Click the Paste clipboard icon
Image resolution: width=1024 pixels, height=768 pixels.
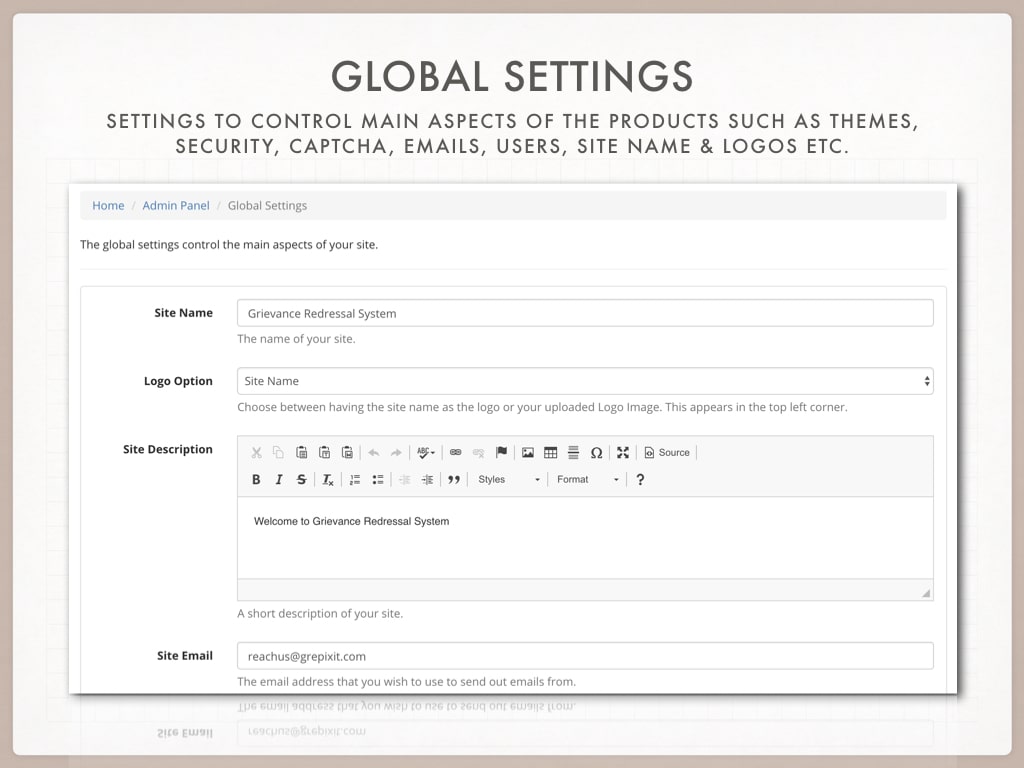301,453
